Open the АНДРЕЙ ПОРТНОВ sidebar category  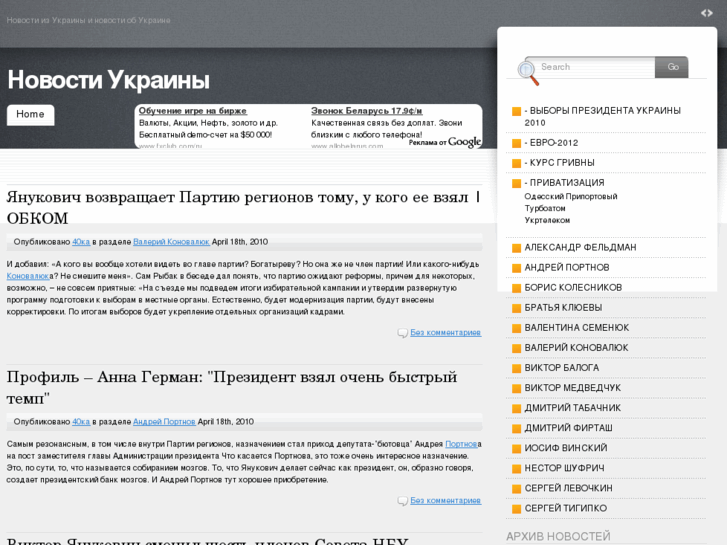pyautogui.click(x=567, y=268)
